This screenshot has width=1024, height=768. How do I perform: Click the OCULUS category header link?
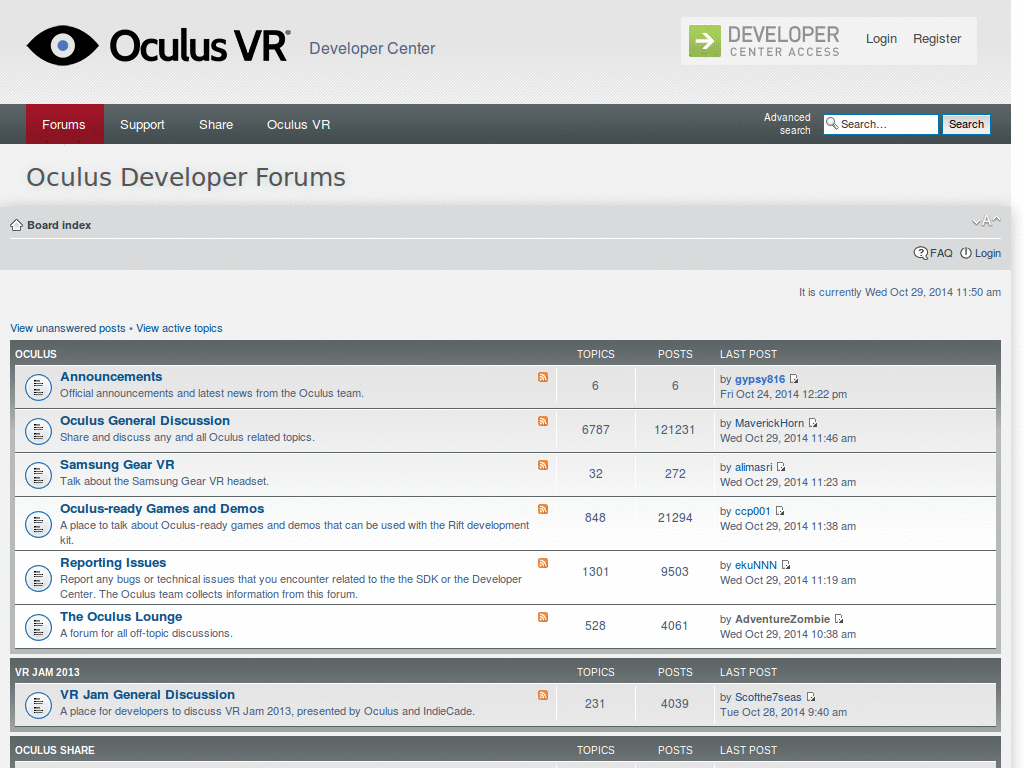(36, 354)
